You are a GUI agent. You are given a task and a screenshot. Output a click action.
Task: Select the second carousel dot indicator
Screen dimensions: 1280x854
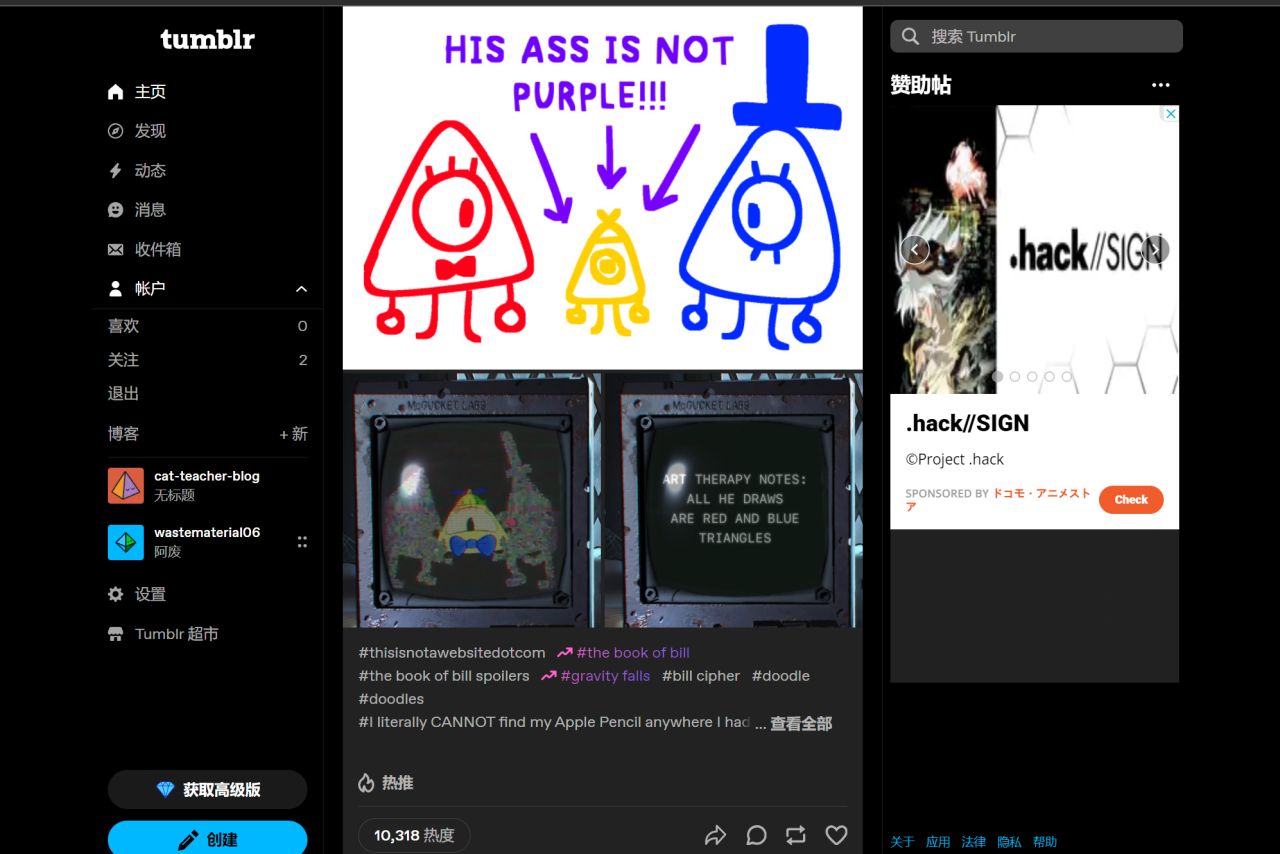pos(1015,377)
